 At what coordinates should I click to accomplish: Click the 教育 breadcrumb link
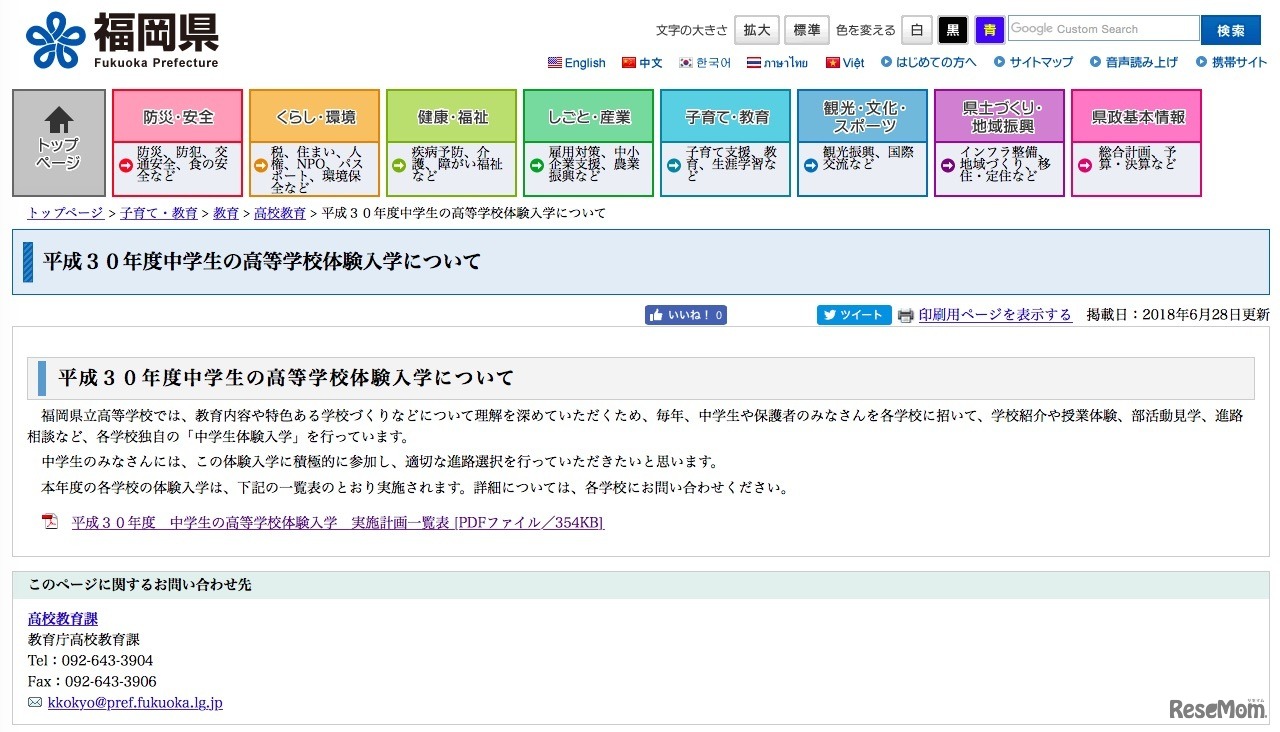(225, 212)
